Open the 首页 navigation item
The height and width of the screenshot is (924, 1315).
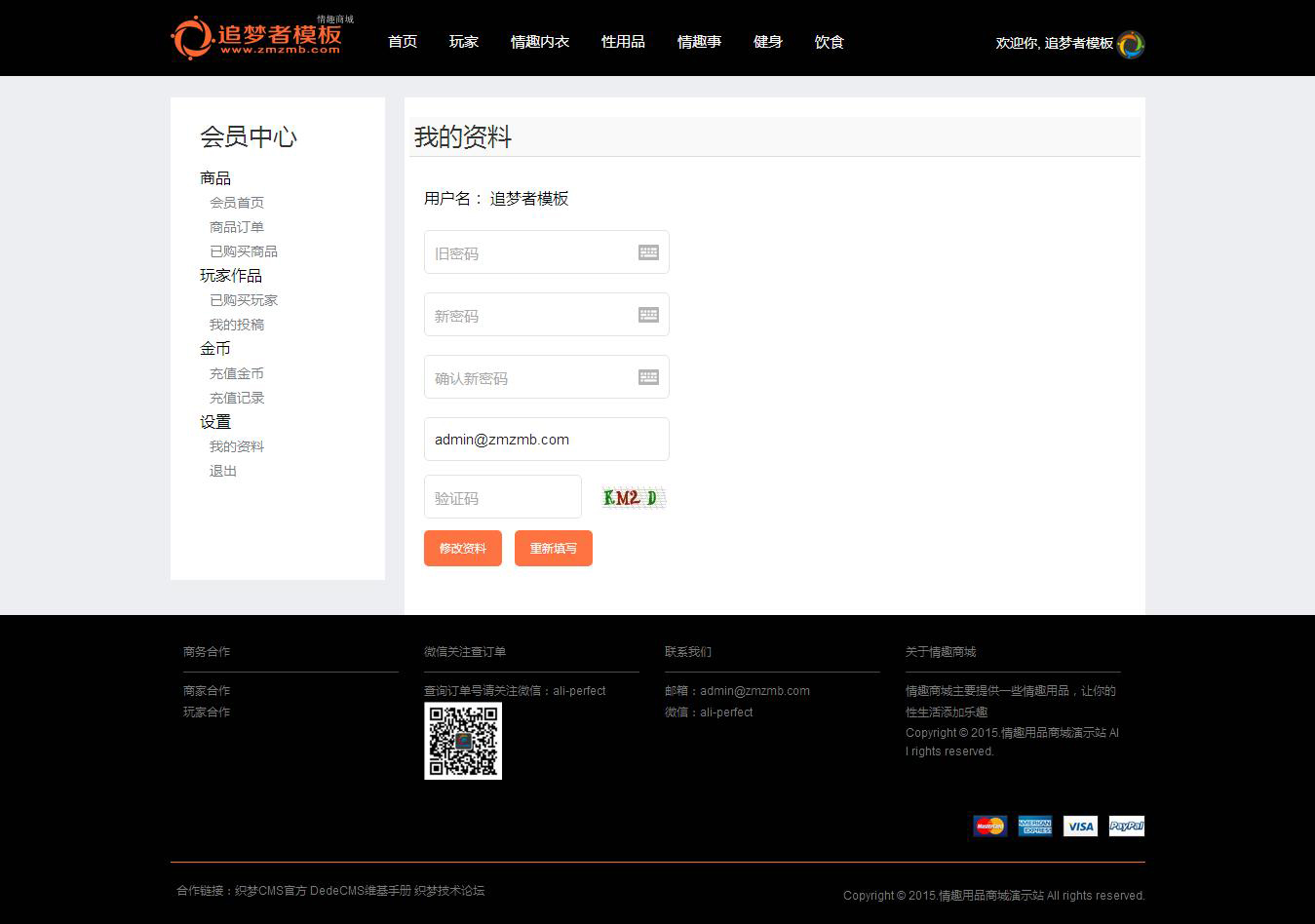pos(403,42)
